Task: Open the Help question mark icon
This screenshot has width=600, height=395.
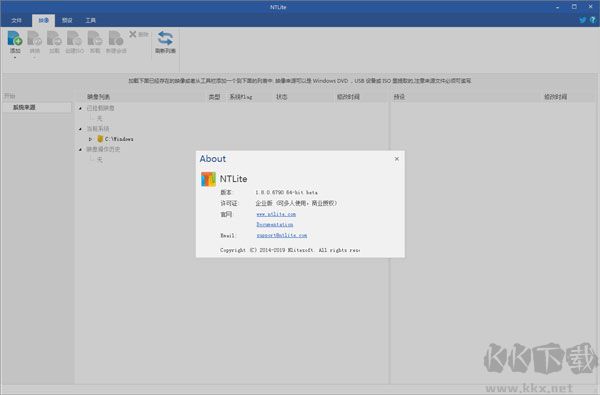Action: pyautogui.click(x=593, y=20)
